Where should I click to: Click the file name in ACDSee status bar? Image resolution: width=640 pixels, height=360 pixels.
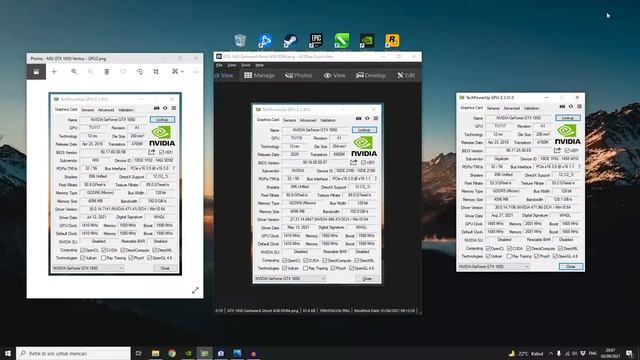coord(262,311)
